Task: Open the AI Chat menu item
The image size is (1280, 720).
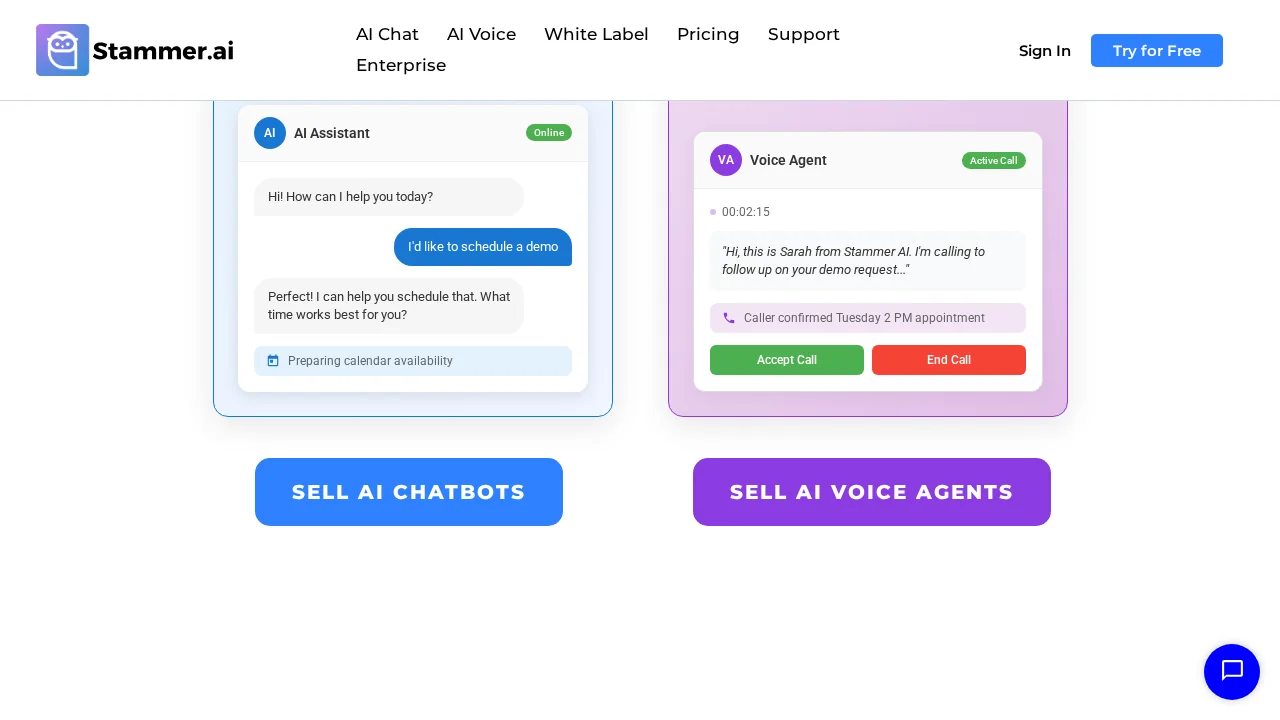Action: (387, 34)
